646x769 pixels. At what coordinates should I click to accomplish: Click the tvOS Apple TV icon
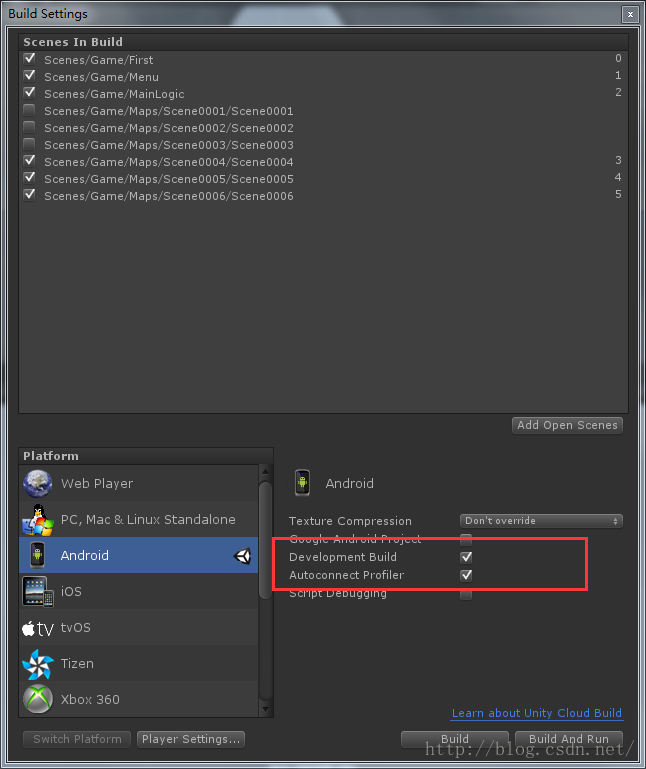[x=38, y=628]
